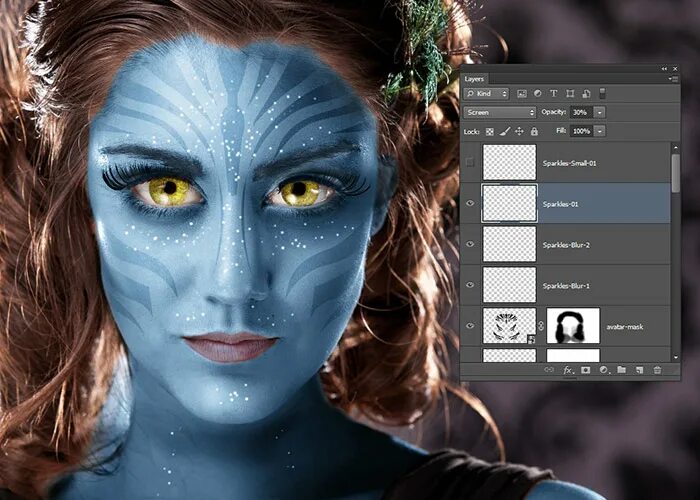Viewport: 700px width, 500px height.
Task: Lock position move icon
Action: click(519, 131)
